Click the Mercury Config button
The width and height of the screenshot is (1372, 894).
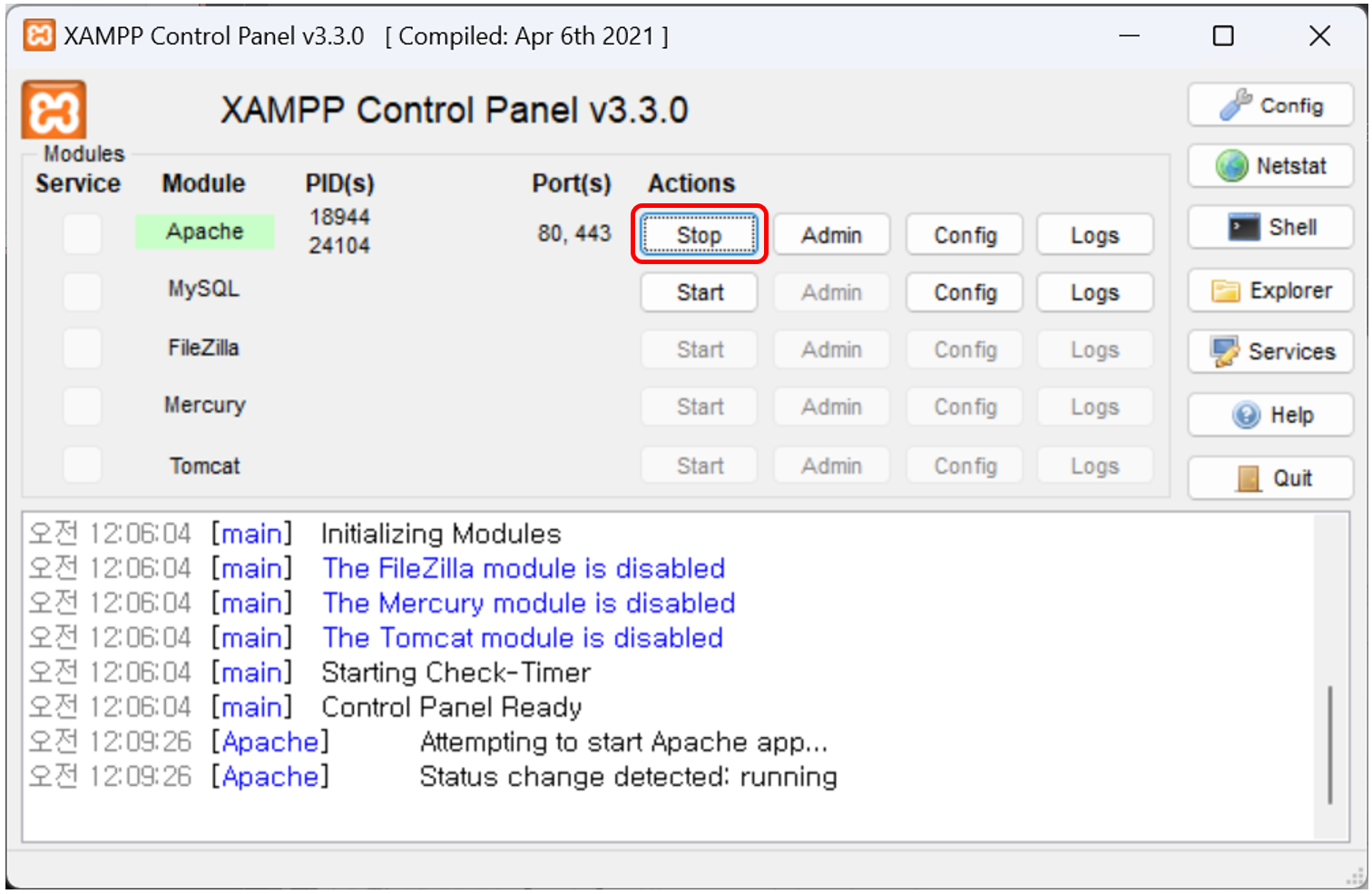pos(965,407)
